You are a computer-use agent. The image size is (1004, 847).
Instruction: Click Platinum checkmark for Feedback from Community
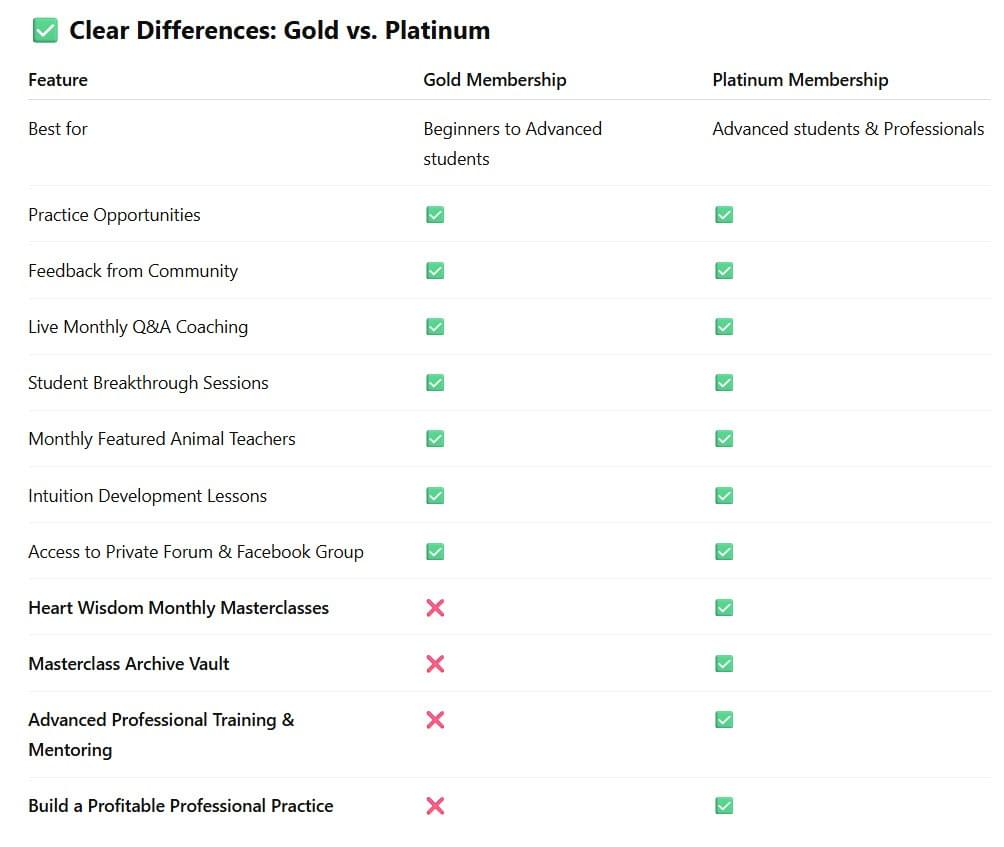coord(724,271)
